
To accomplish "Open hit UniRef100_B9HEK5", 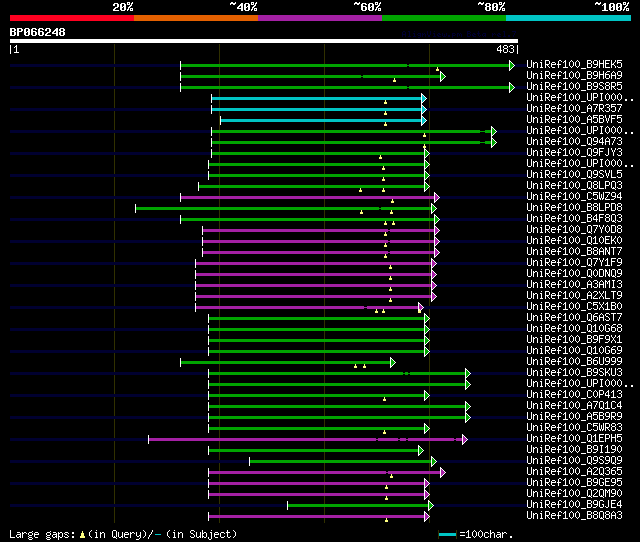I will click(x=574, y=64).
